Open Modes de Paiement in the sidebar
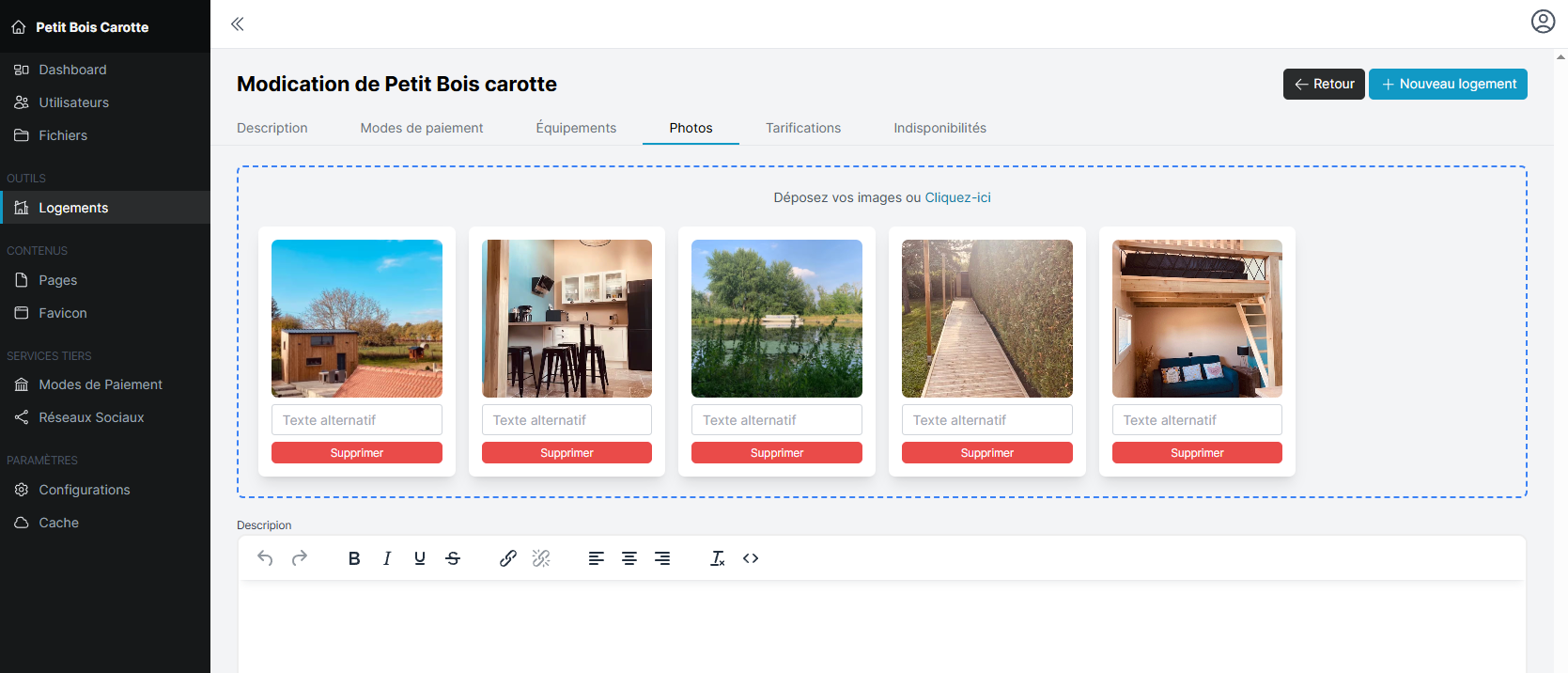This screenshot has height=673, width=1568. coord(105,384)
